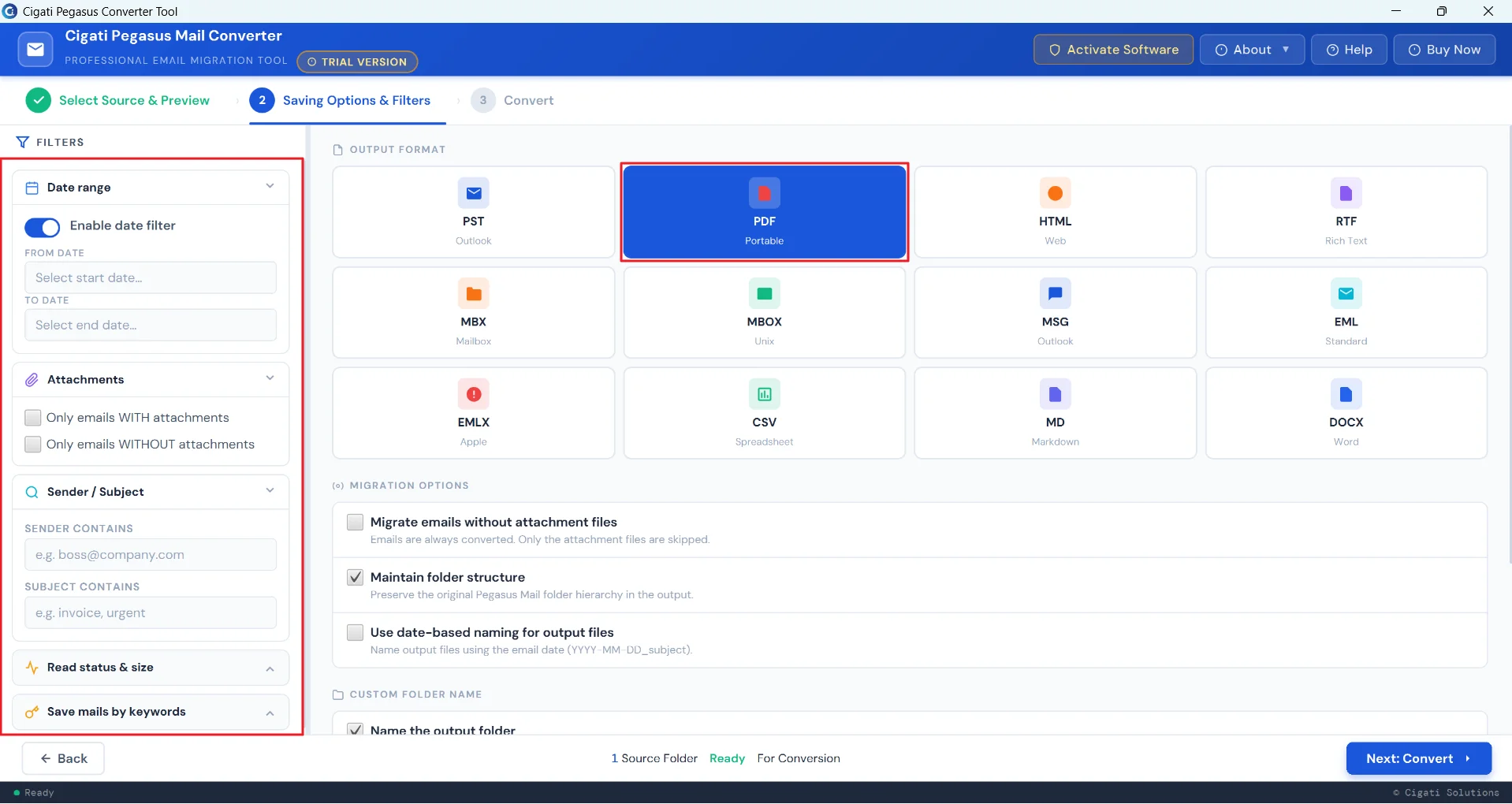
Task: Click the TRIAL VERSION badge
Action: point(357,61)
